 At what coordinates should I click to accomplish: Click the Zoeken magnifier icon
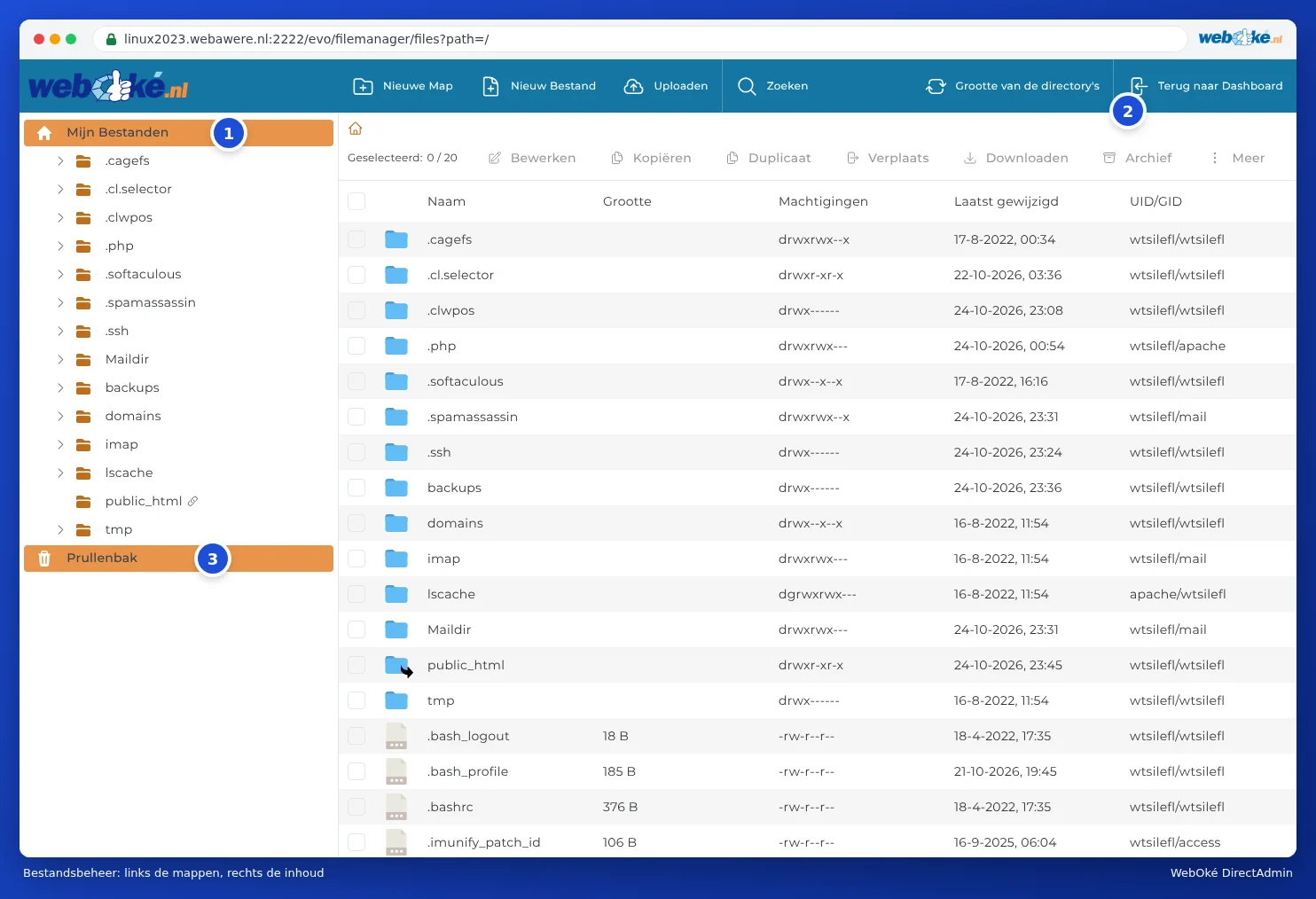(x=747, y=86)
